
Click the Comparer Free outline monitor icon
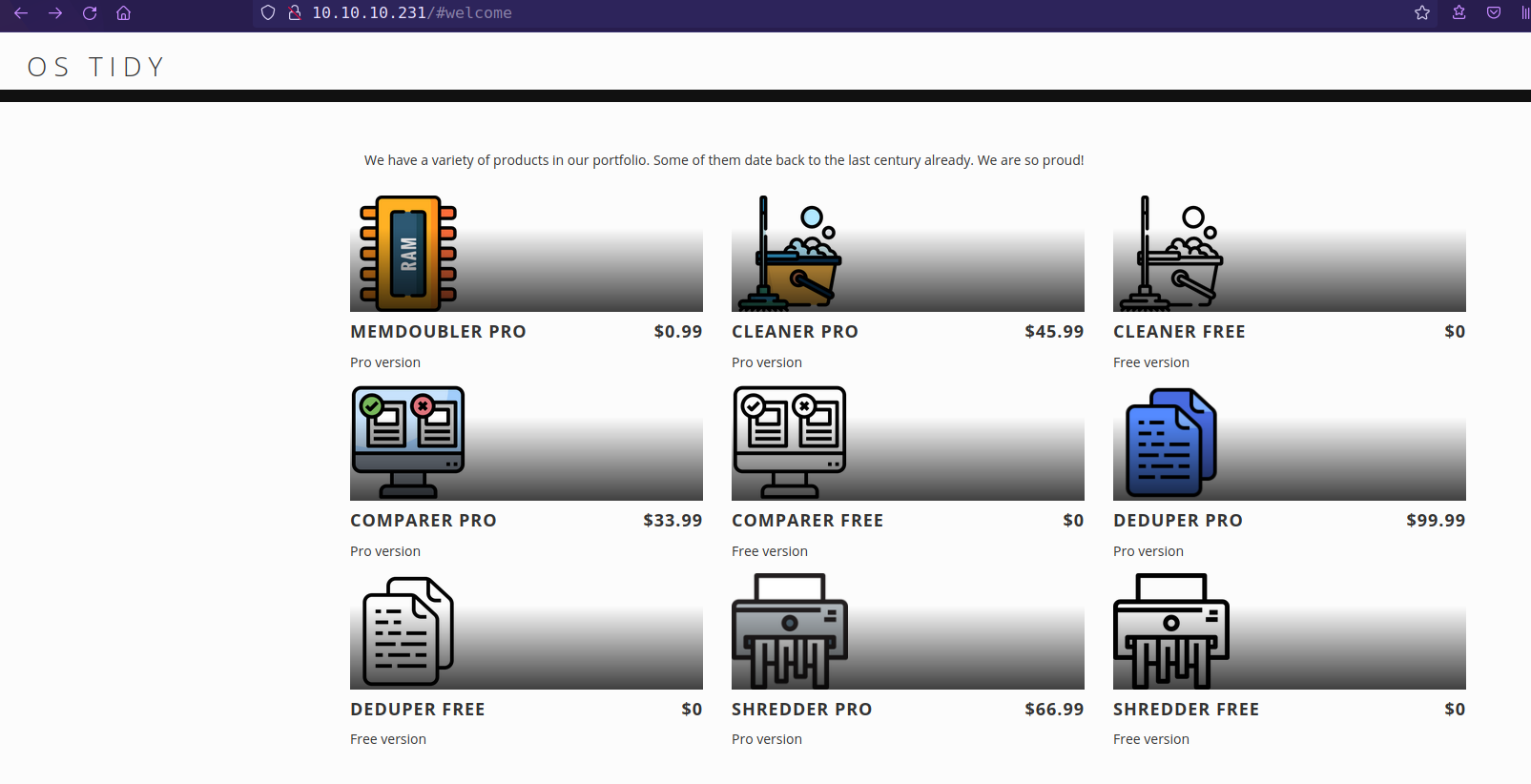pyautogui.click(x=790, y=442)
